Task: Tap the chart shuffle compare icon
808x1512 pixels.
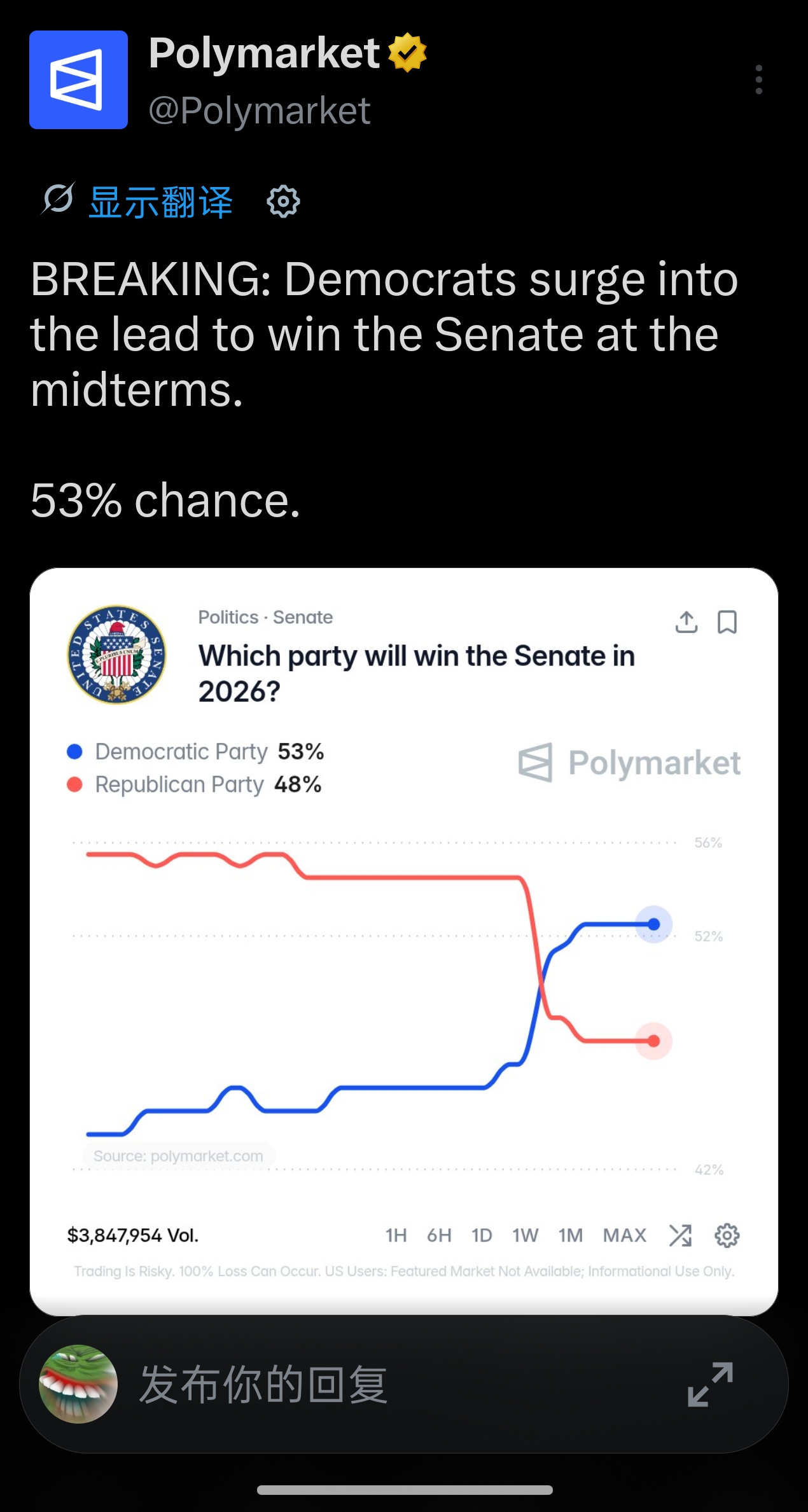Action: (680, 1235)
